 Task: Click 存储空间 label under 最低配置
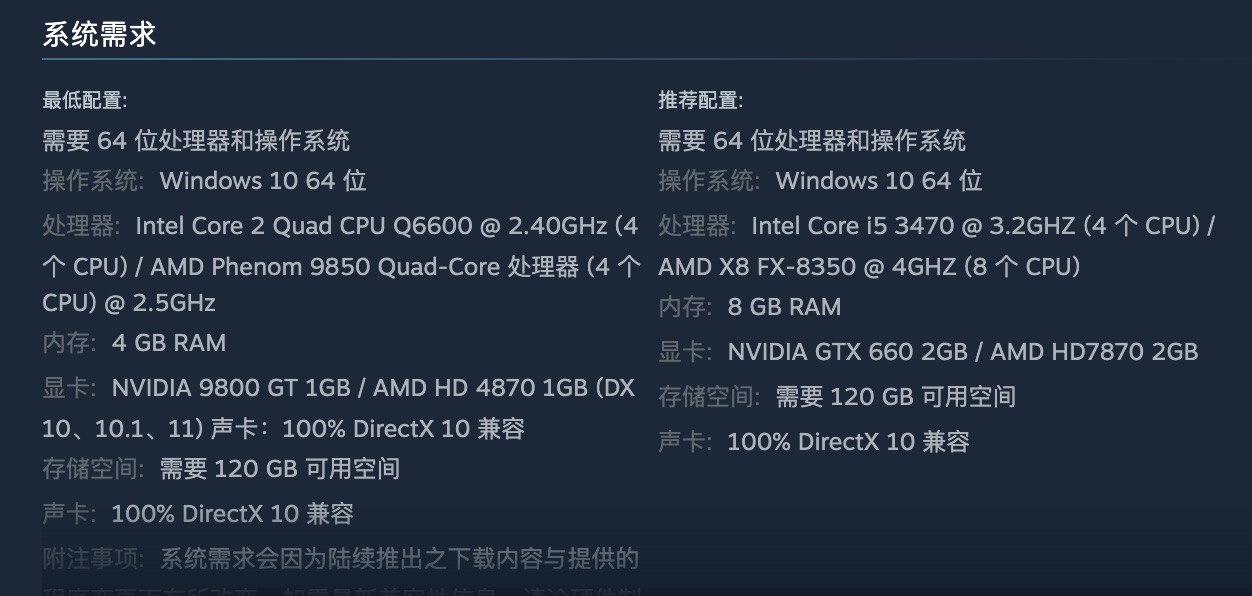click(x=93, y=469)
